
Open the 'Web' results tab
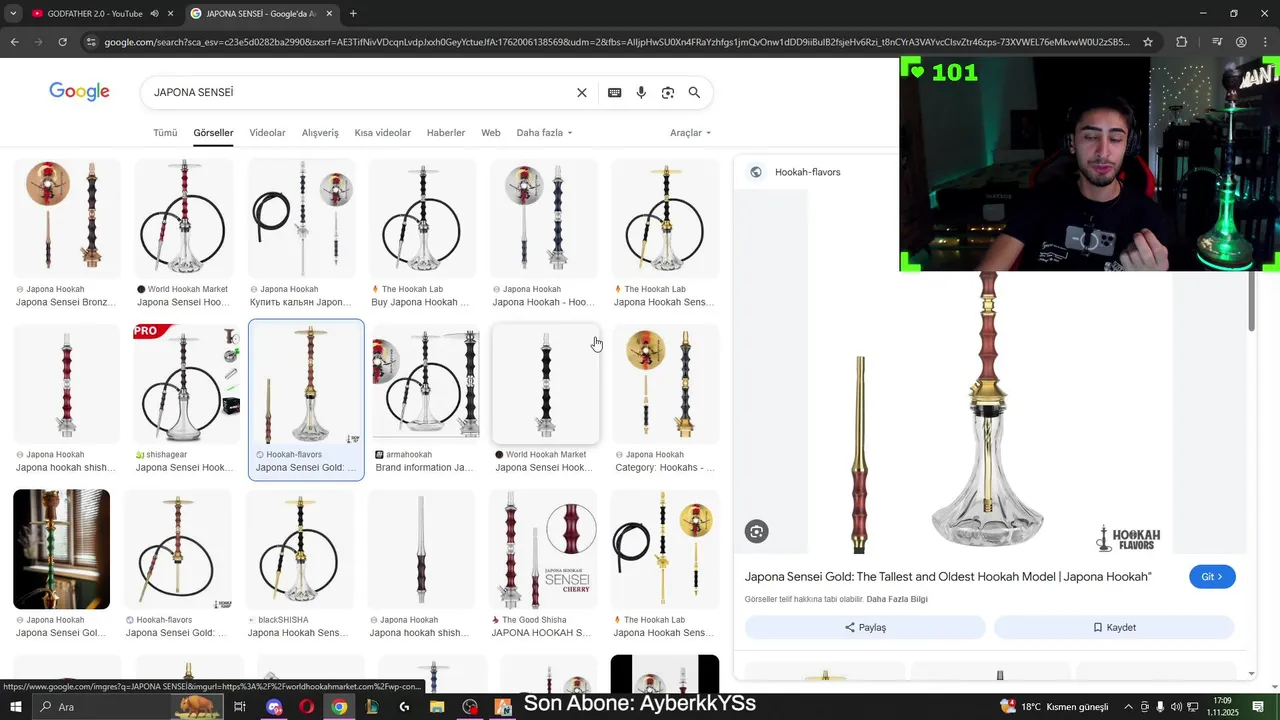pos(490,133)
